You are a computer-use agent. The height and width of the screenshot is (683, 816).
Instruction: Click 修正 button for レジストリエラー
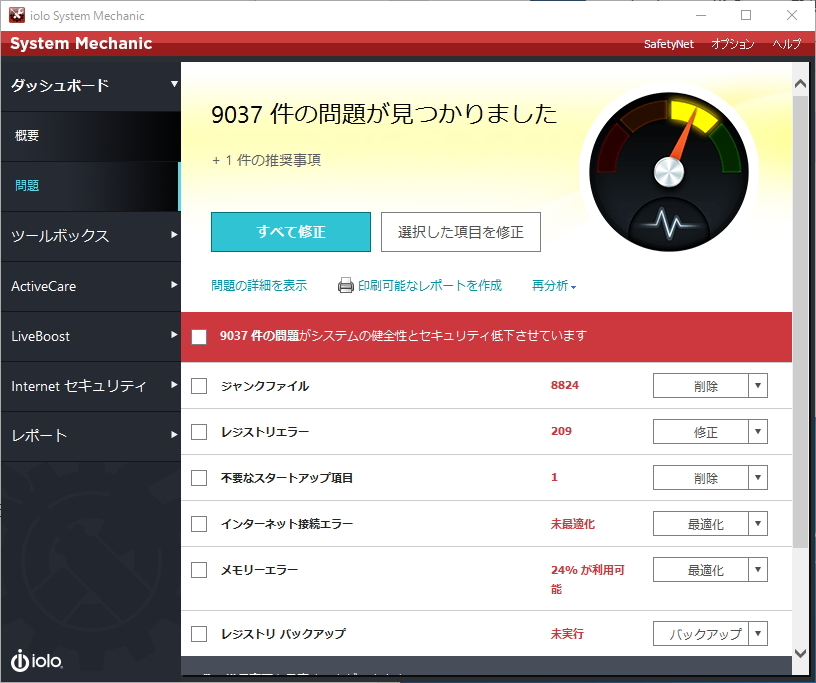701,432
